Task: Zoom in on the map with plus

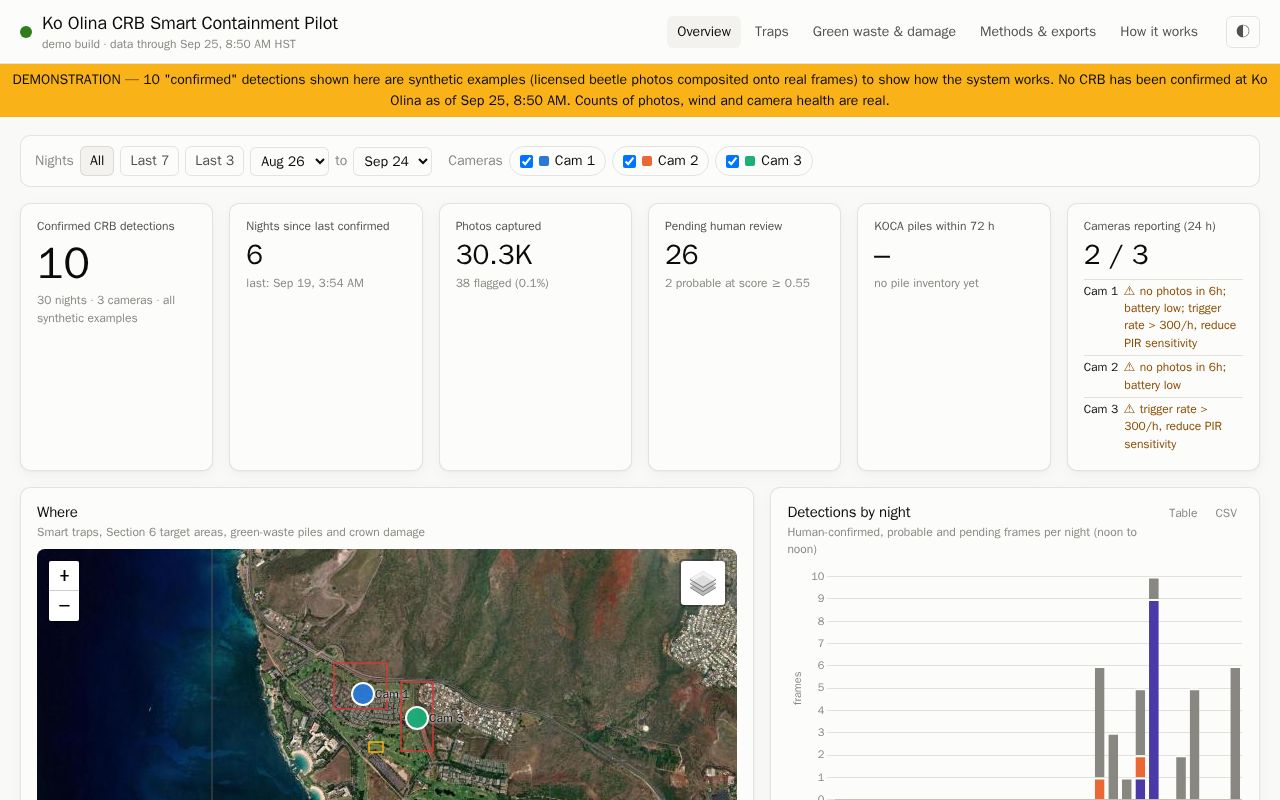Action: pos(64,576)
